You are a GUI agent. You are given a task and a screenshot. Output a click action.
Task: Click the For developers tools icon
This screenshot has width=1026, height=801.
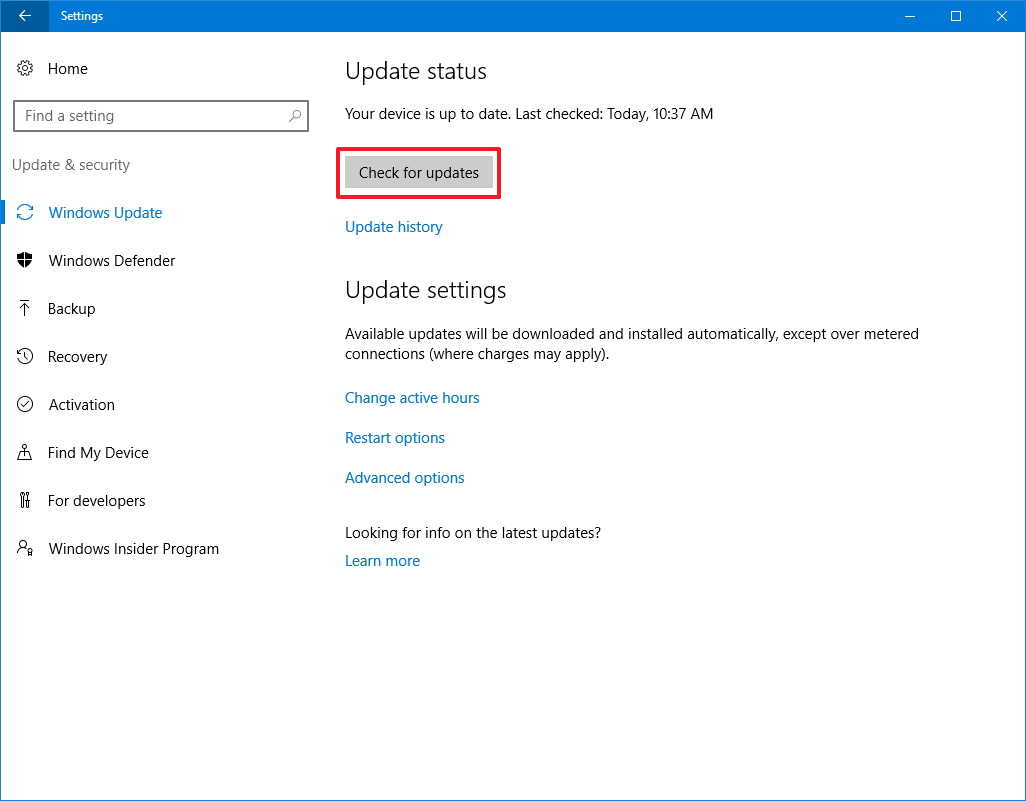(x=25, y=500)
